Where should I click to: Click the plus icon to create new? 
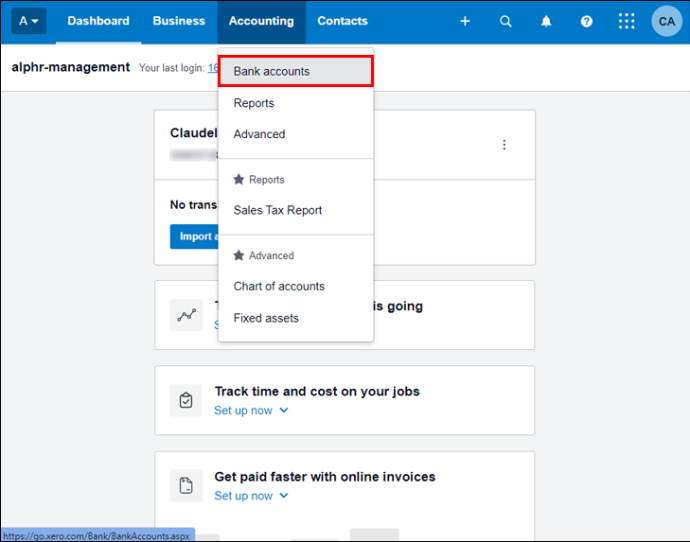click(465, 21)
